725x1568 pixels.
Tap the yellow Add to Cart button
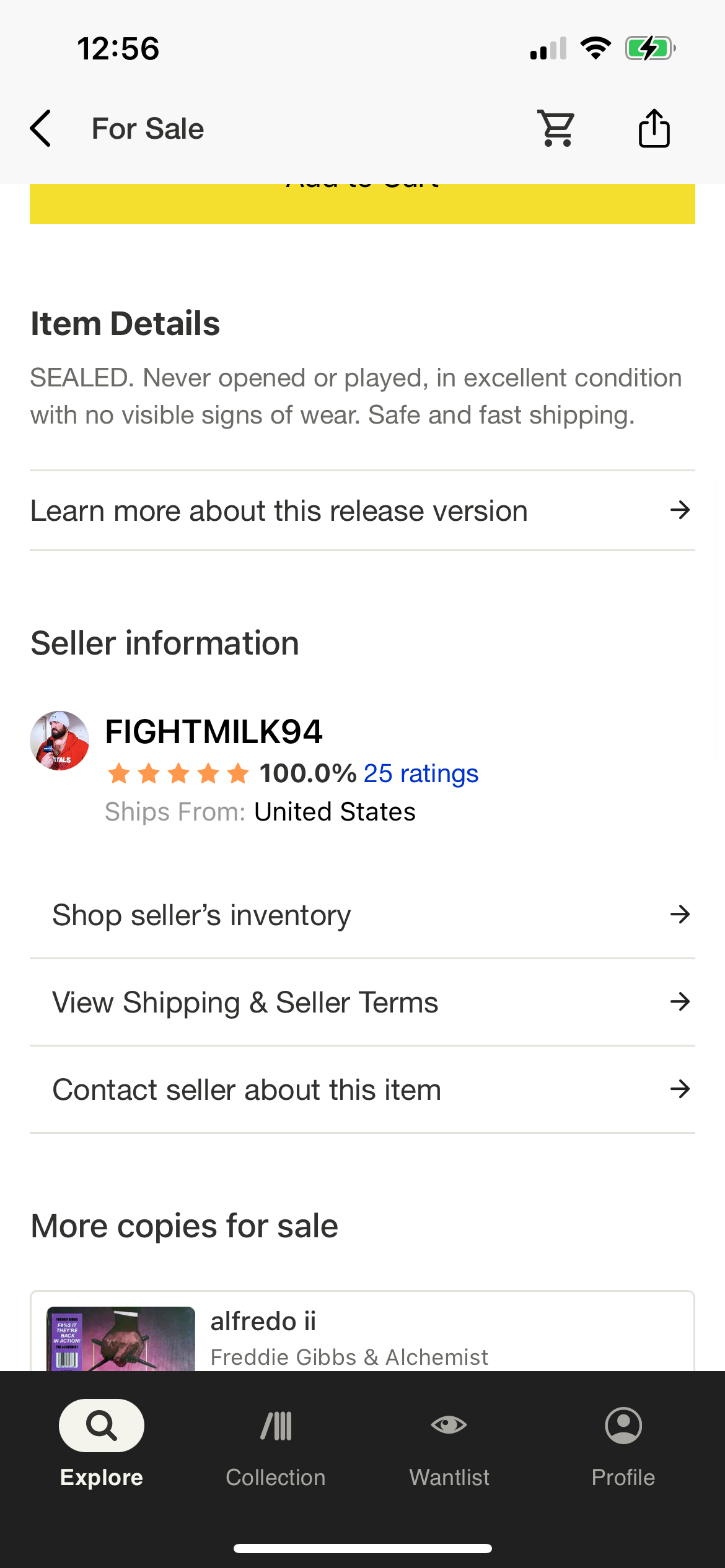coord(362,203)
